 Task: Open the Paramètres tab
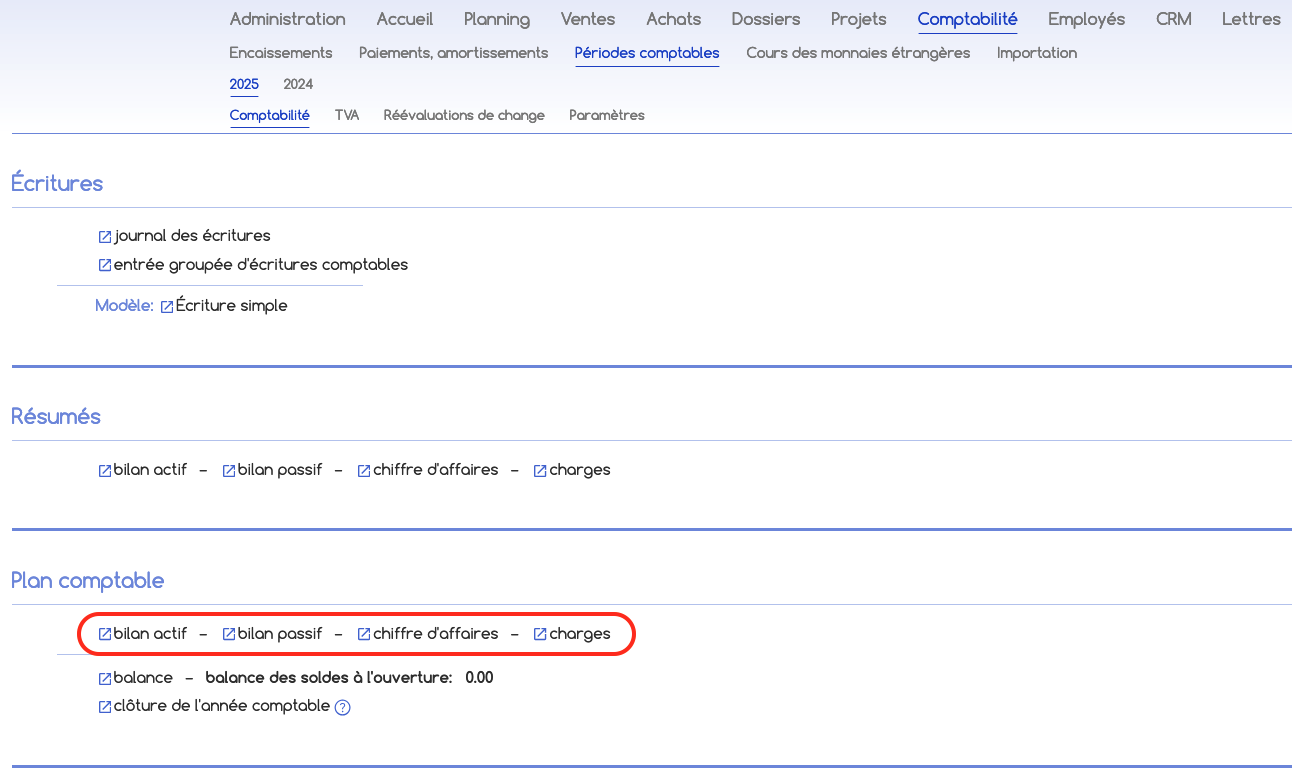click(607, 115)
